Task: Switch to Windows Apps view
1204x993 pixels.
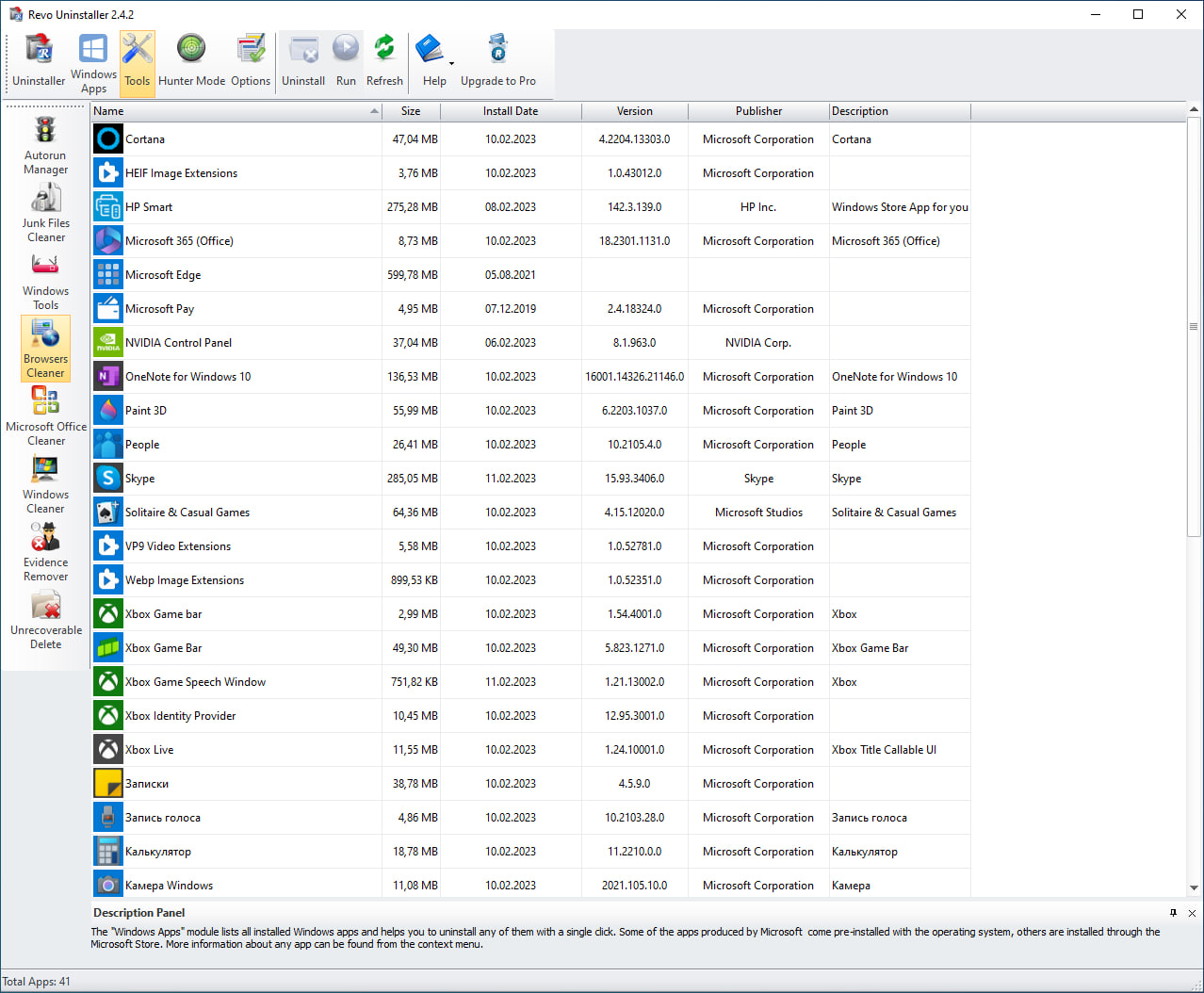Action: click(x=93, y=62)
